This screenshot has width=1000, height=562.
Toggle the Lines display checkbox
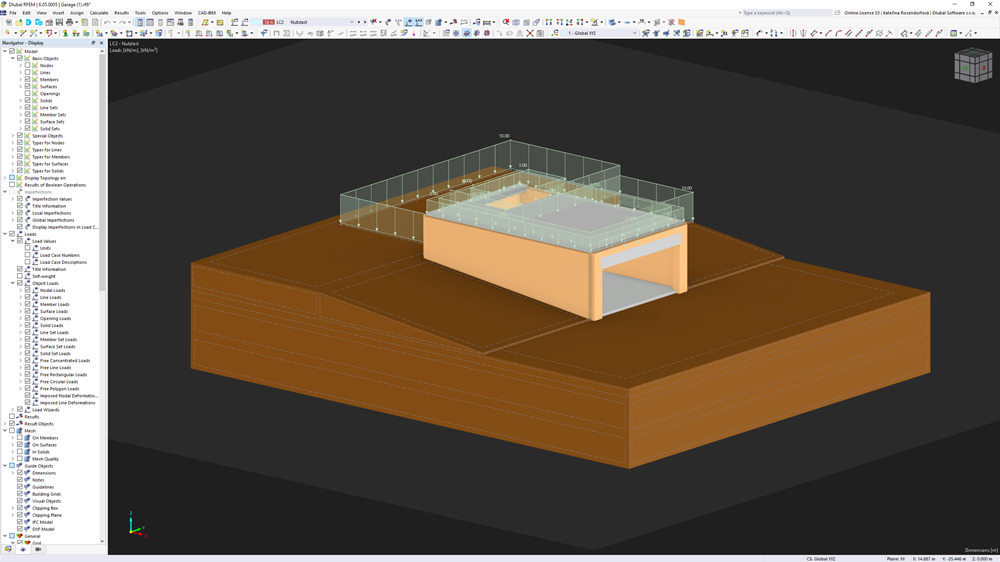[x=27, y=73]
